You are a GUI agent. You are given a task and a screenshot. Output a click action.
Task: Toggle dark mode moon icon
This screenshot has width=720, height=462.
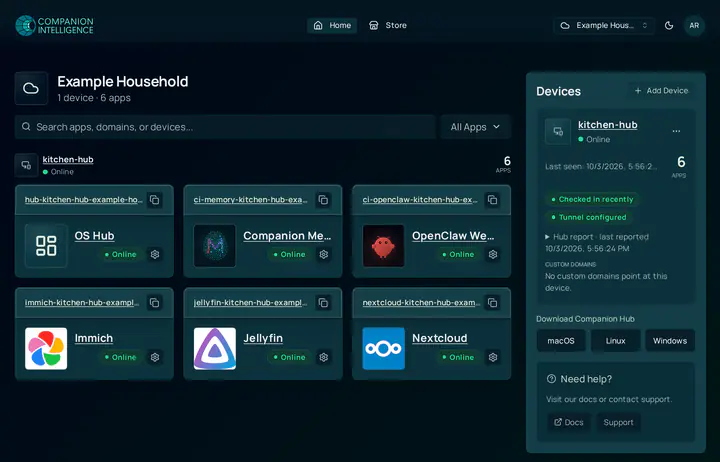coord(669,25)
